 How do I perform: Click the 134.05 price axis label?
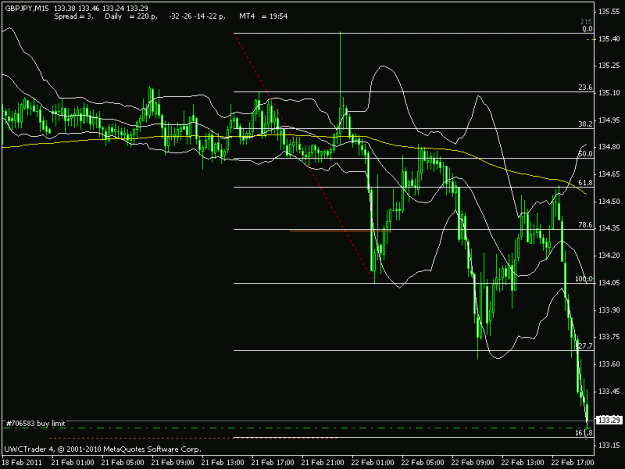pos(609,283)
